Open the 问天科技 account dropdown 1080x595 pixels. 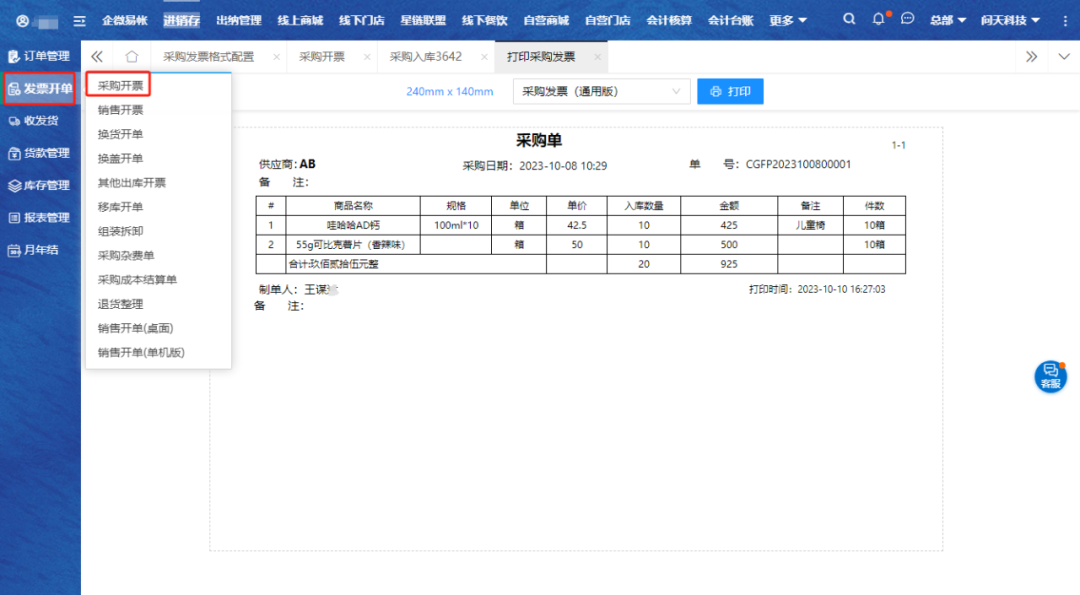point(1010,20)
